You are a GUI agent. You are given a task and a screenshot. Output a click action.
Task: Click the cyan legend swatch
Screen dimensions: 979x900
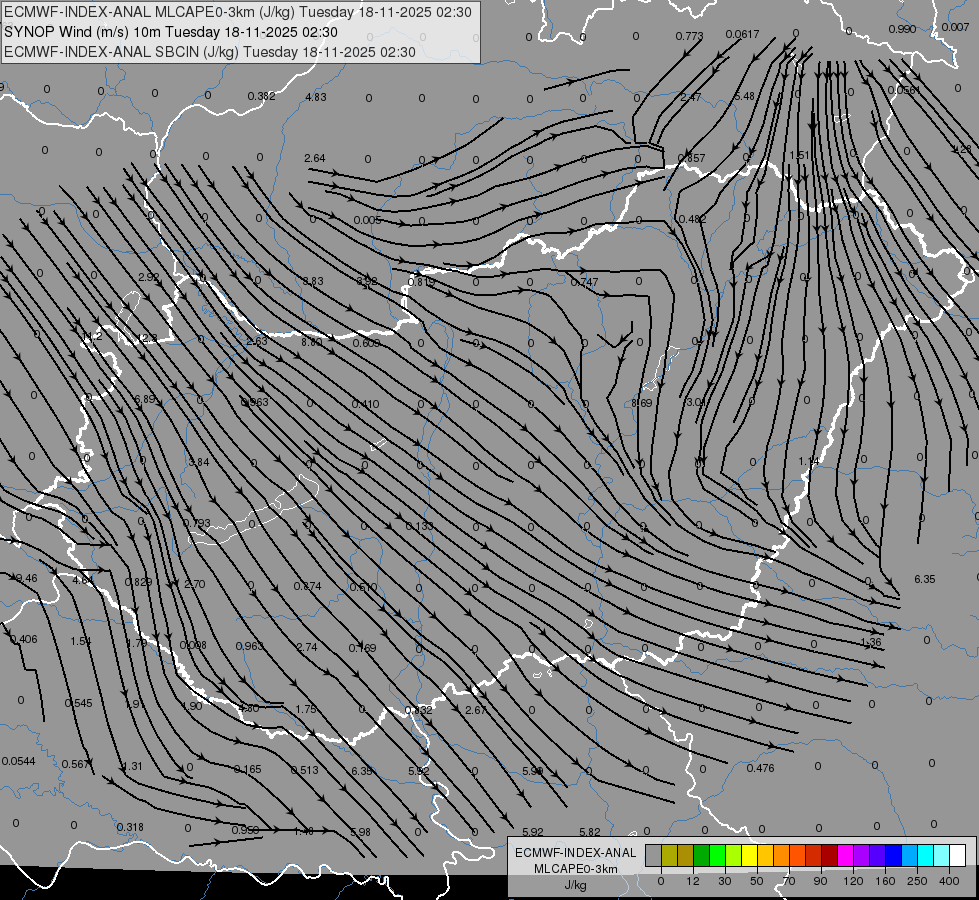[926, 855]
